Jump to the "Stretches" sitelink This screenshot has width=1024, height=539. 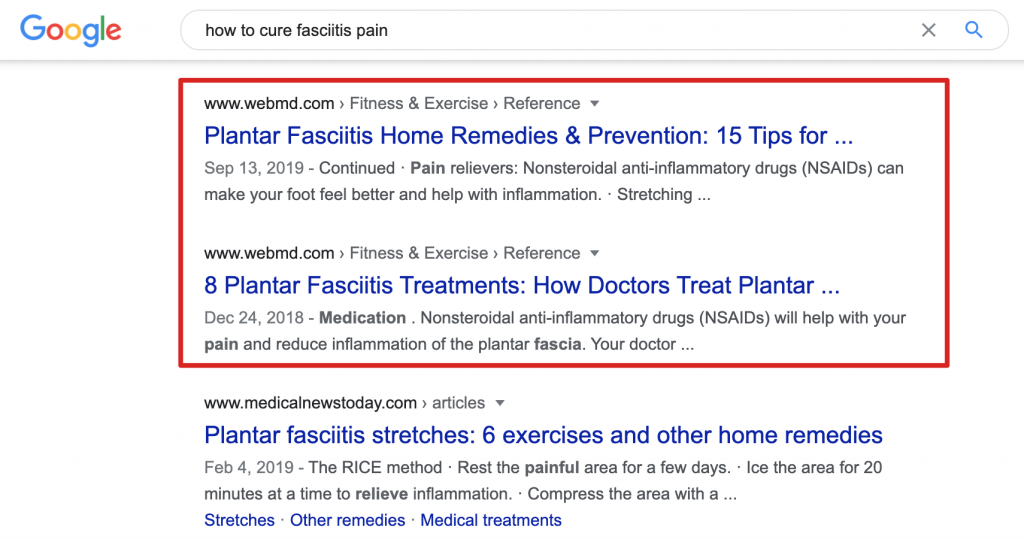239,520
